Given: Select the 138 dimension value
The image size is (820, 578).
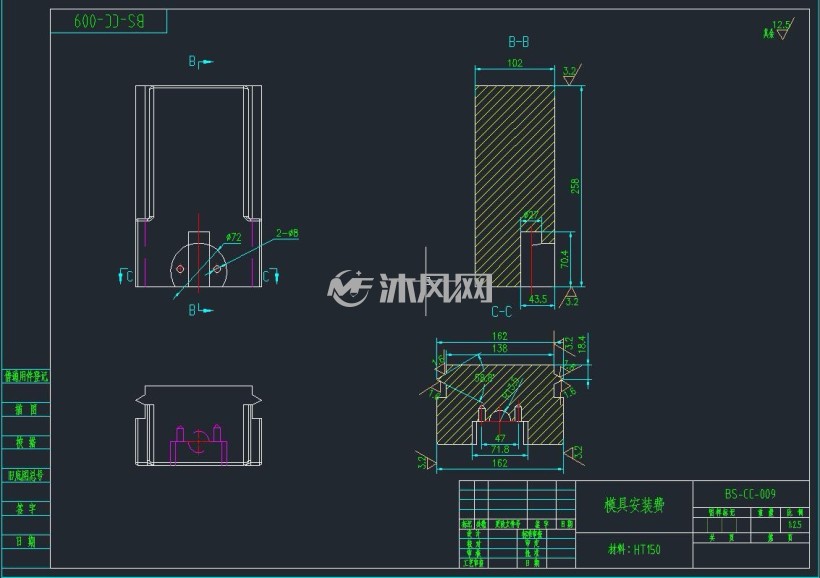Looking at the screenshot, I should [499, 348].
